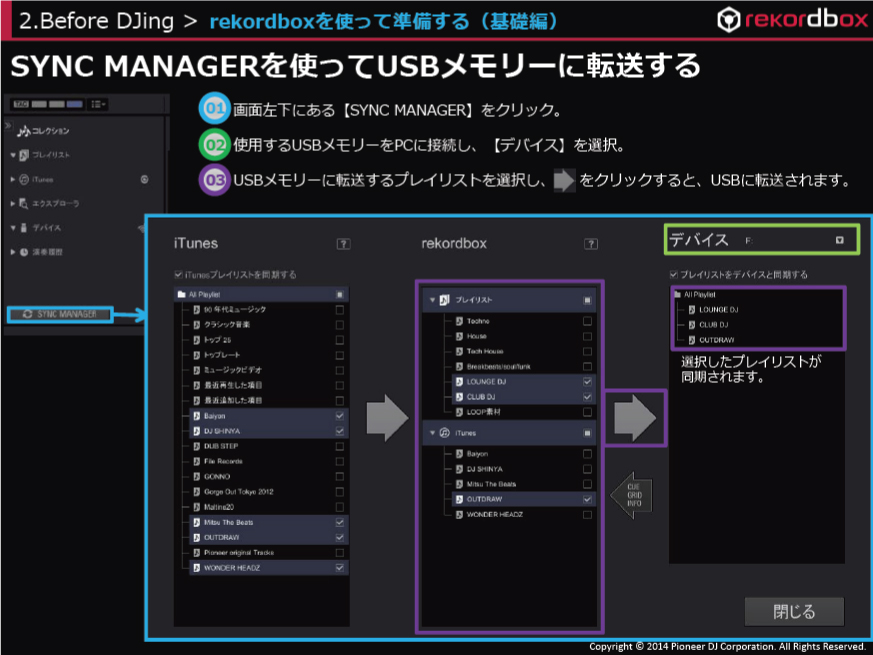Select the GONNO playlist row

271,476
